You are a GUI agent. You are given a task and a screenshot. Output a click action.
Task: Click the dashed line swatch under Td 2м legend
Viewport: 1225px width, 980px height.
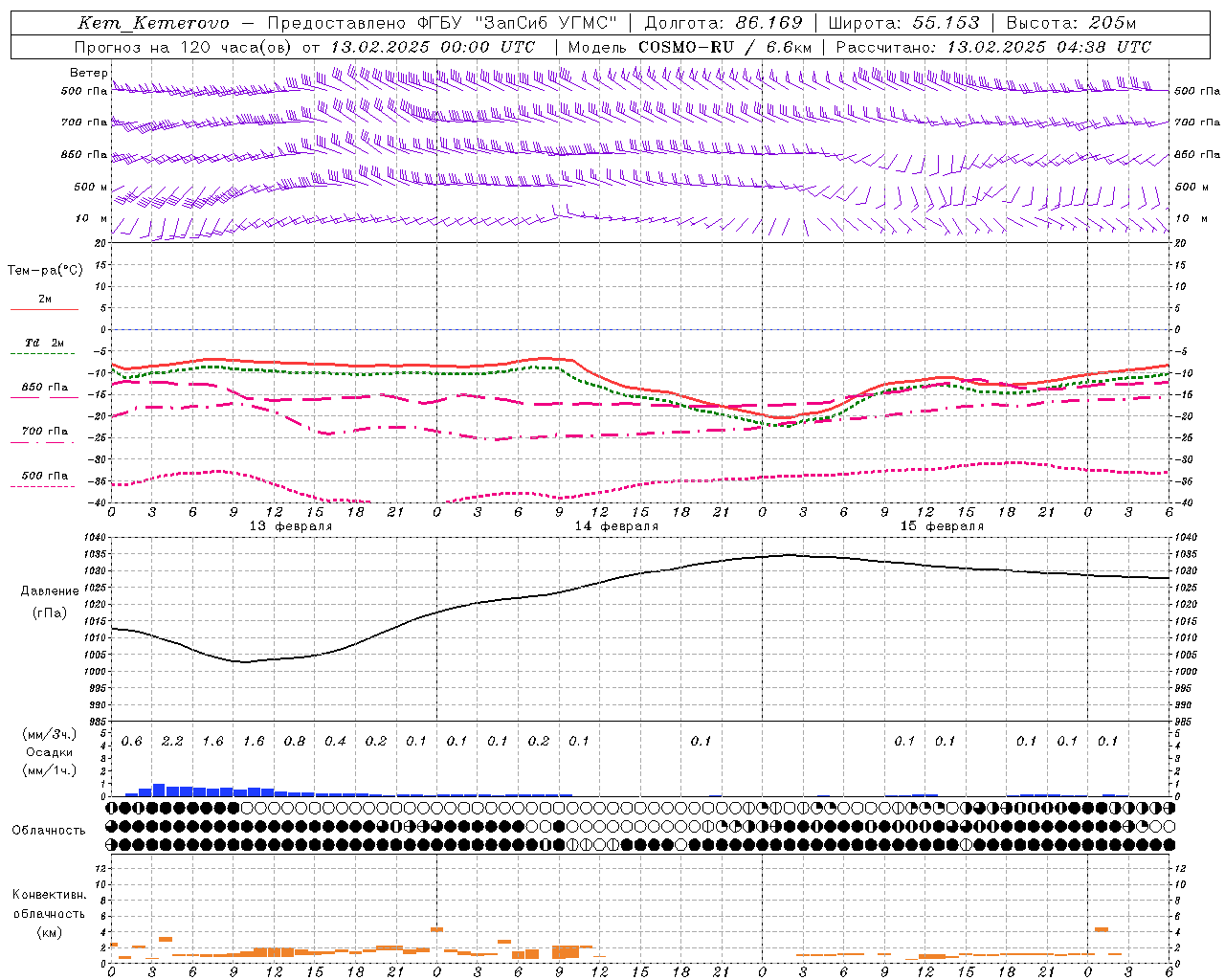tap(42, 354)
